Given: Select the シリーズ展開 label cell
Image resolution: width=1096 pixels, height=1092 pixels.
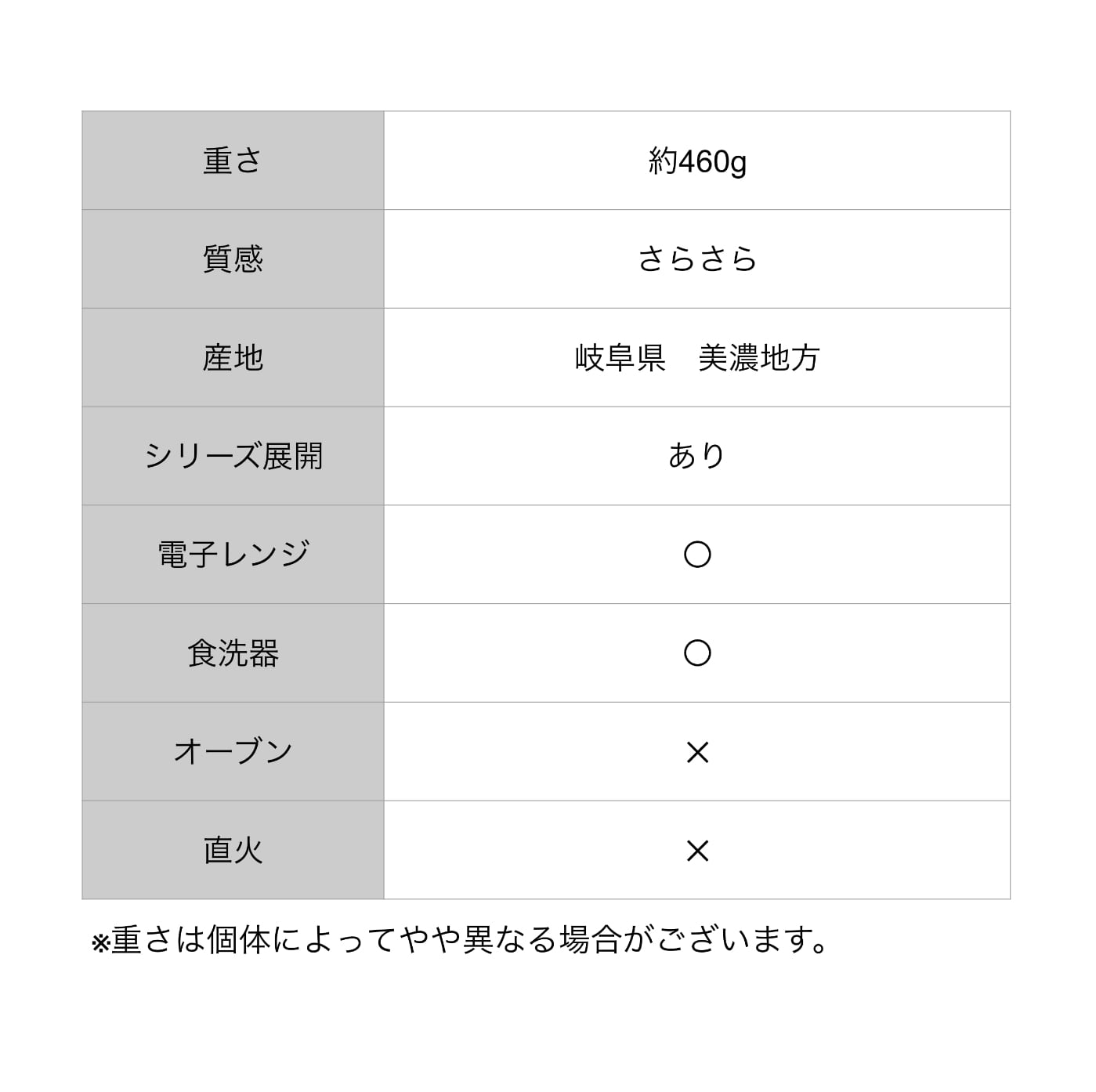Looking at the screenshot, I should (x=233, y=456).
